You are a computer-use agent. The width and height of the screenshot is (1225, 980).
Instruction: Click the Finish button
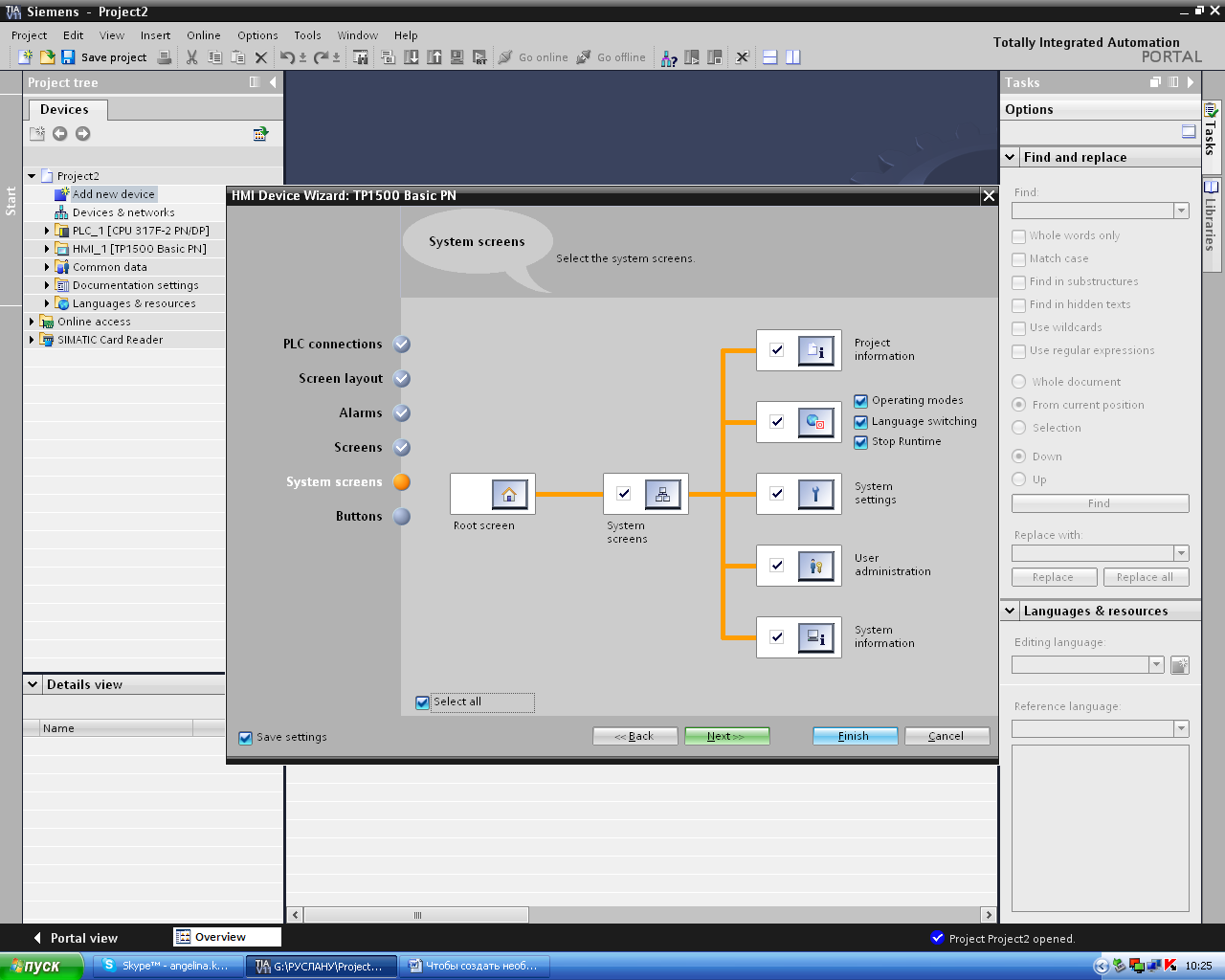pyautogui.click(x=855, y=736)
